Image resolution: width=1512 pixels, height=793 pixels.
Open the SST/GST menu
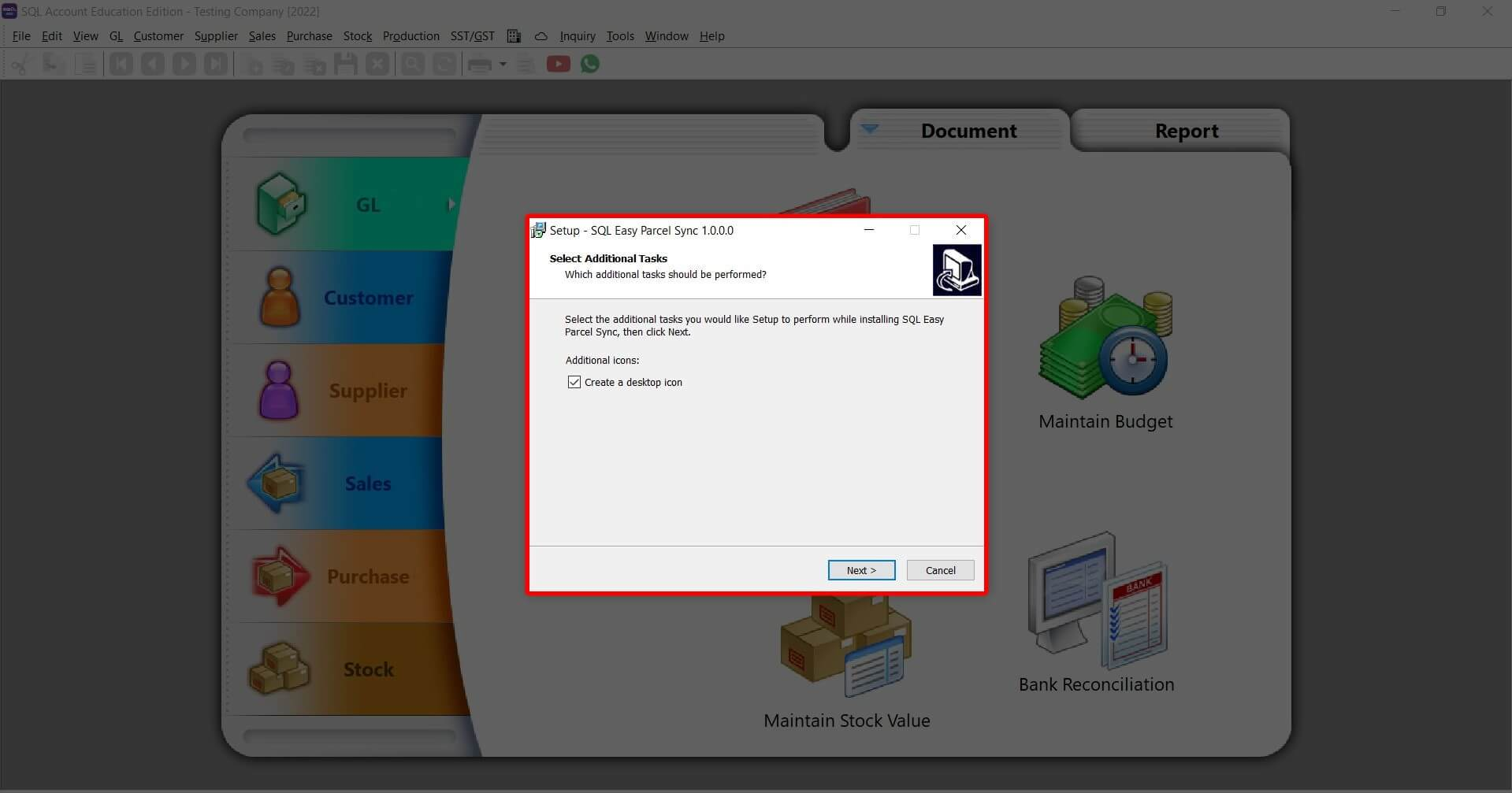[x=473, y=36]
